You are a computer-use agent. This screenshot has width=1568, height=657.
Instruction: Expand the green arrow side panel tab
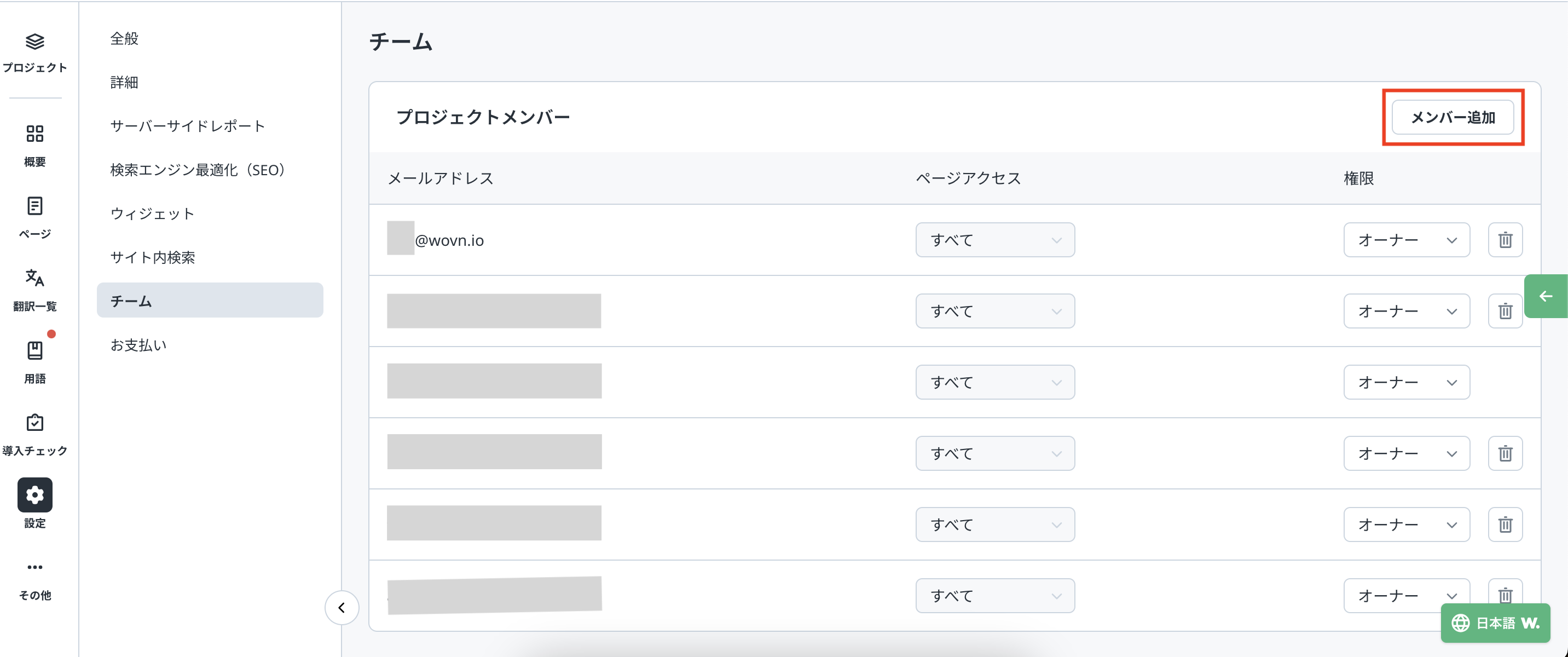[1546, 297]
